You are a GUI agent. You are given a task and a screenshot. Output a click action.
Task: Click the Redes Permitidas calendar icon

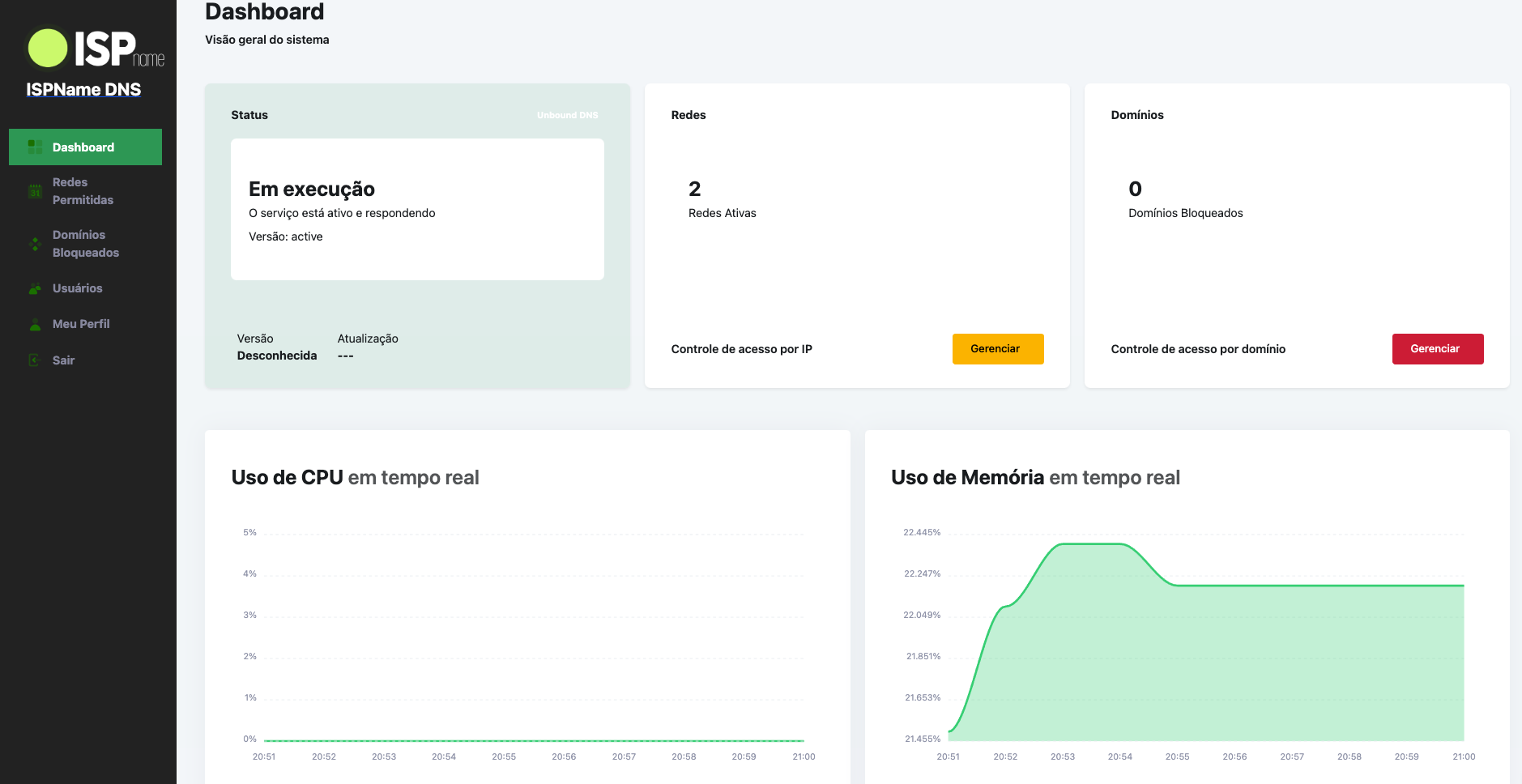[x=35, y=191]
